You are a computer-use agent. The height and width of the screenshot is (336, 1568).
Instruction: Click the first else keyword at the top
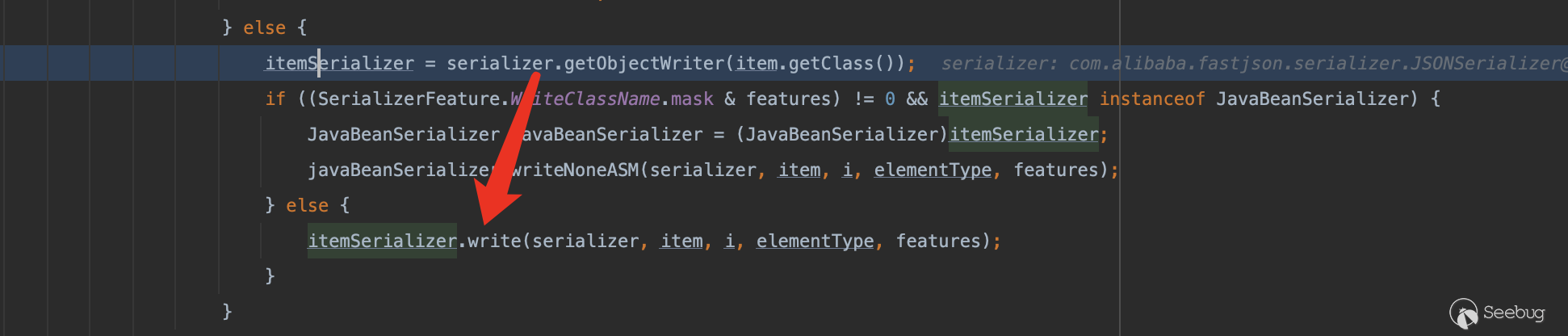point(264,27)
